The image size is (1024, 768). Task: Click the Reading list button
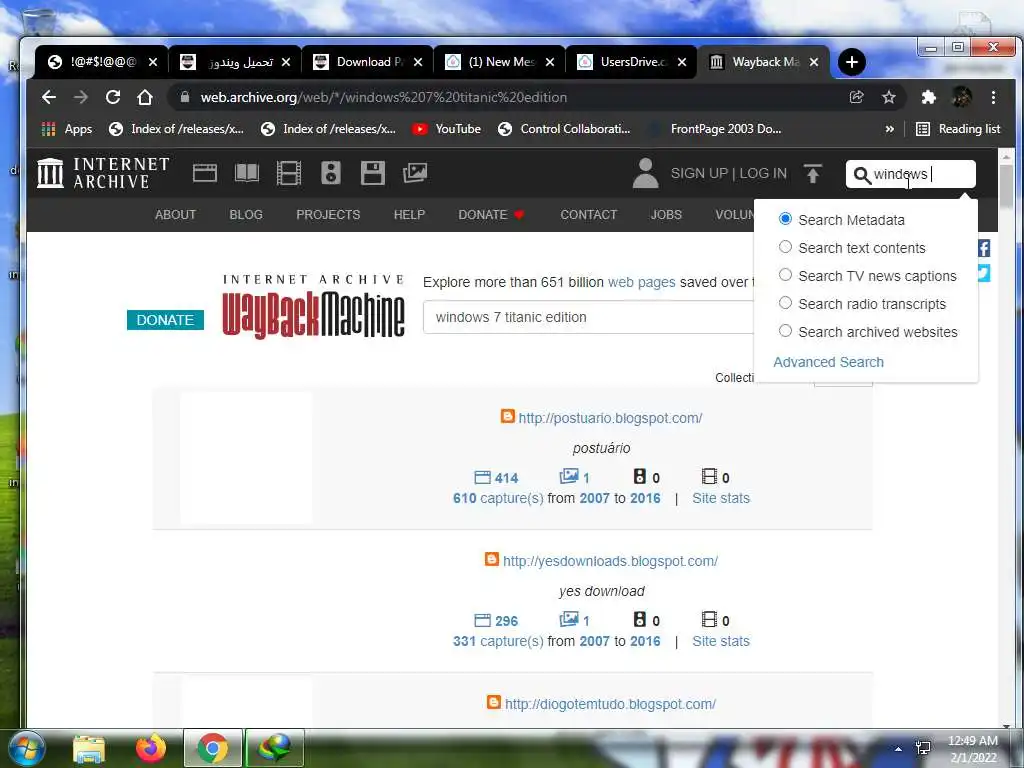pyautogui.click(x=958, y=129)
